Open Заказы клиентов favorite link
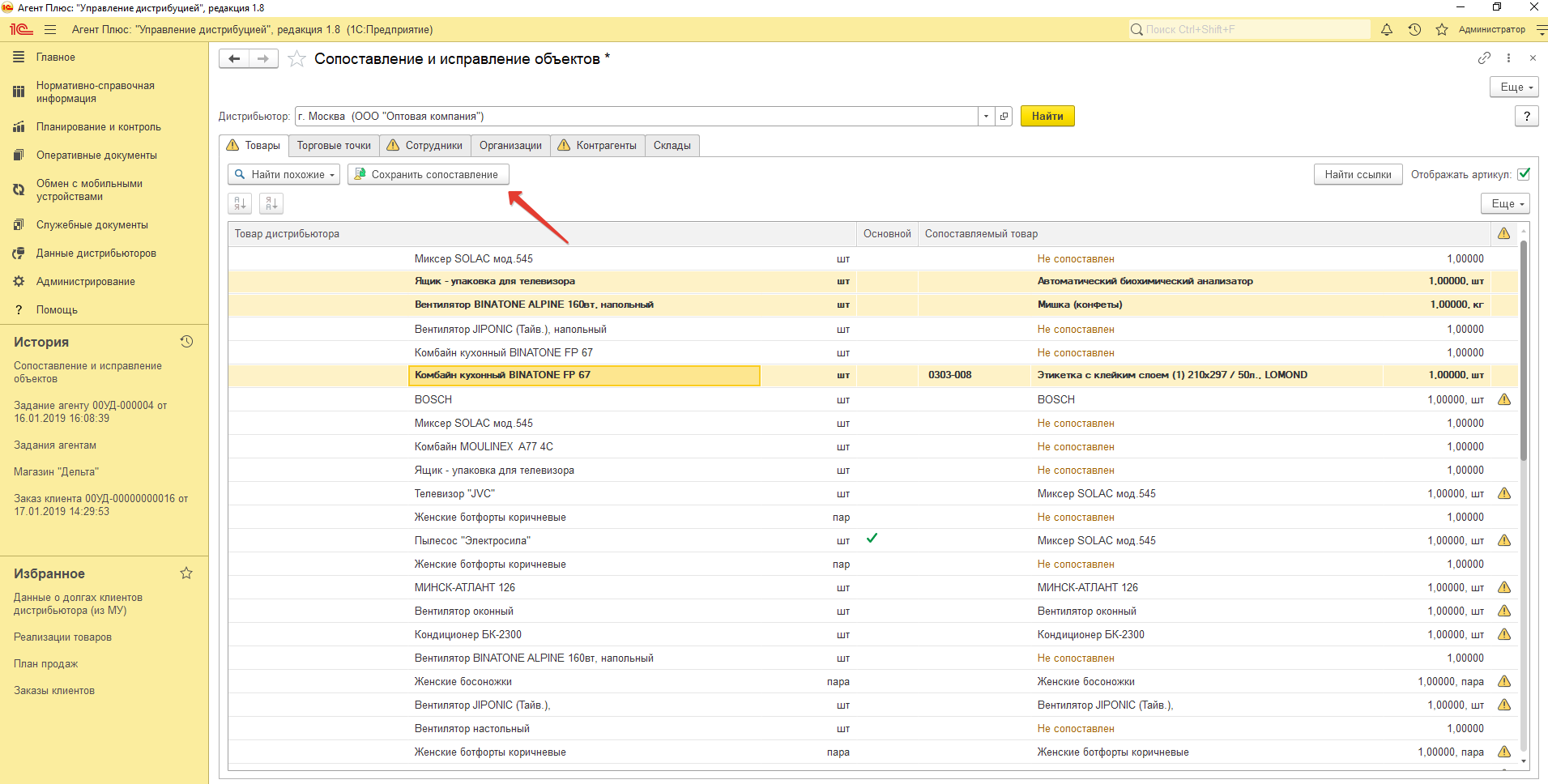This screenshot has width=1548, height=784. coord(54,691)
